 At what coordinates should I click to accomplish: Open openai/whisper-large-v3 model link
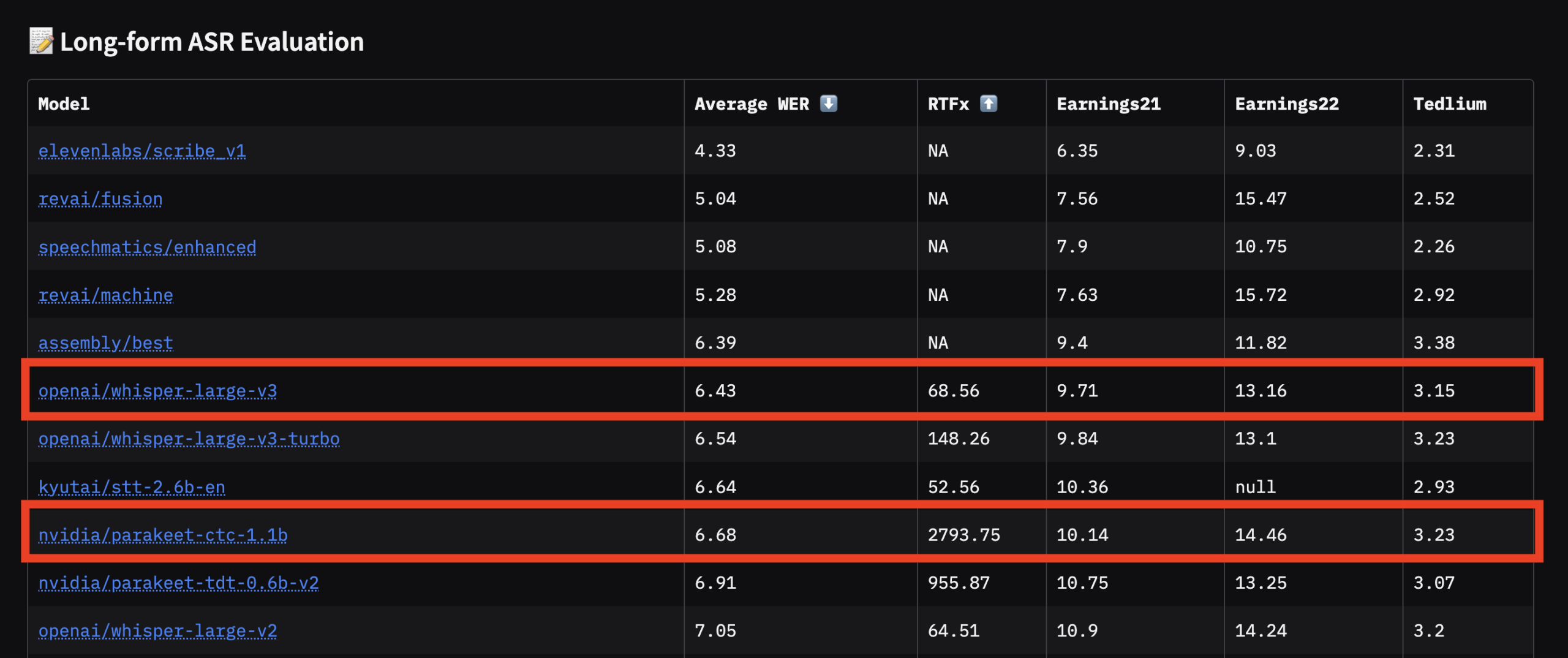tap(157, 390)
